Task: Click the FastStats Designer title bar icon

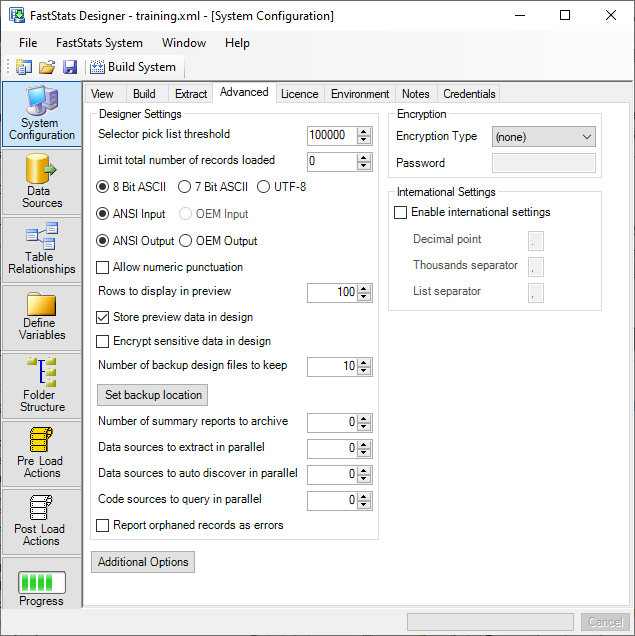Action: [17, 15]
